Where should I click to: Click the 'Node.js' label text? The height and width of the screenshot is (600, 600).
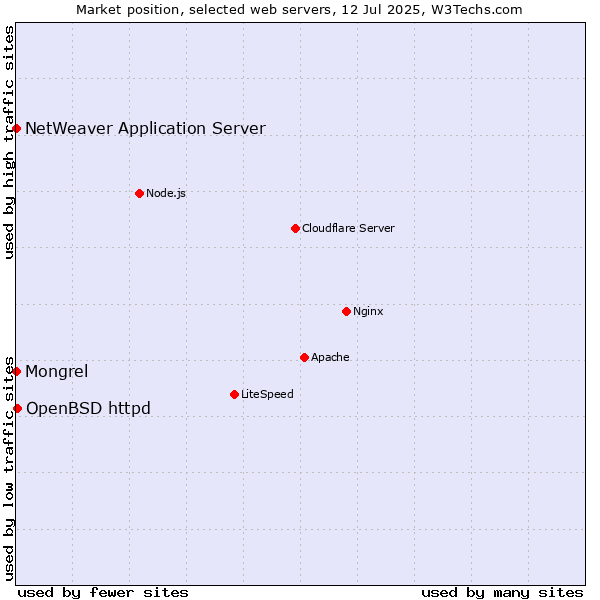166,193
